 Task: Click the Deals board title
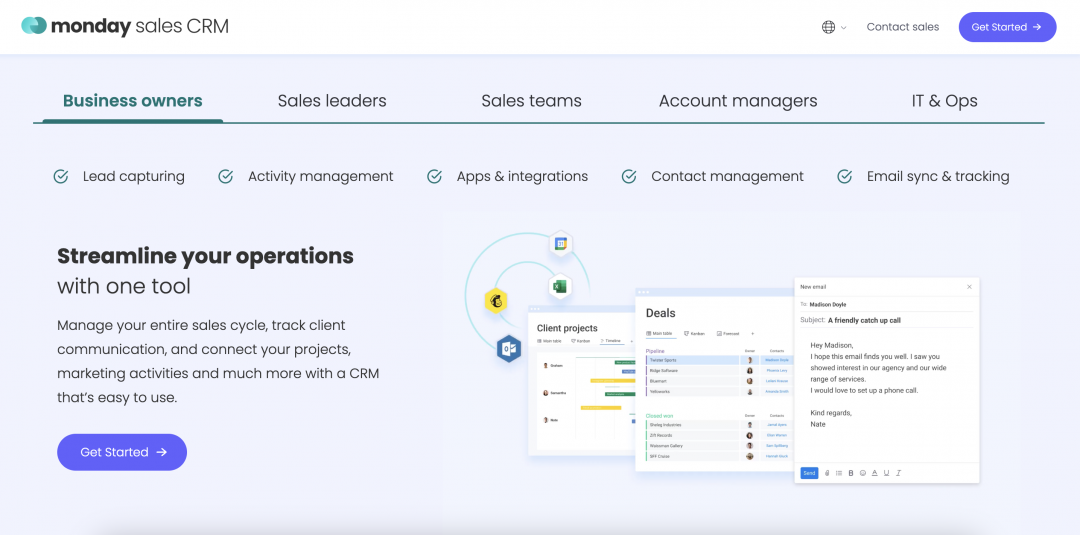[x=661, y=313]
